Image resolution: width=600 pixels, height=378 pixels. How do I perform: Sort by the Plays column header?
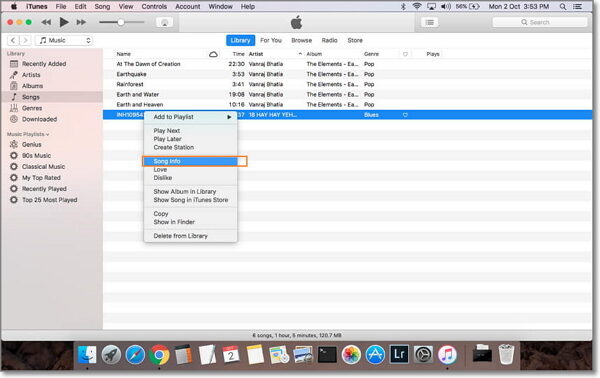point(433,54)
